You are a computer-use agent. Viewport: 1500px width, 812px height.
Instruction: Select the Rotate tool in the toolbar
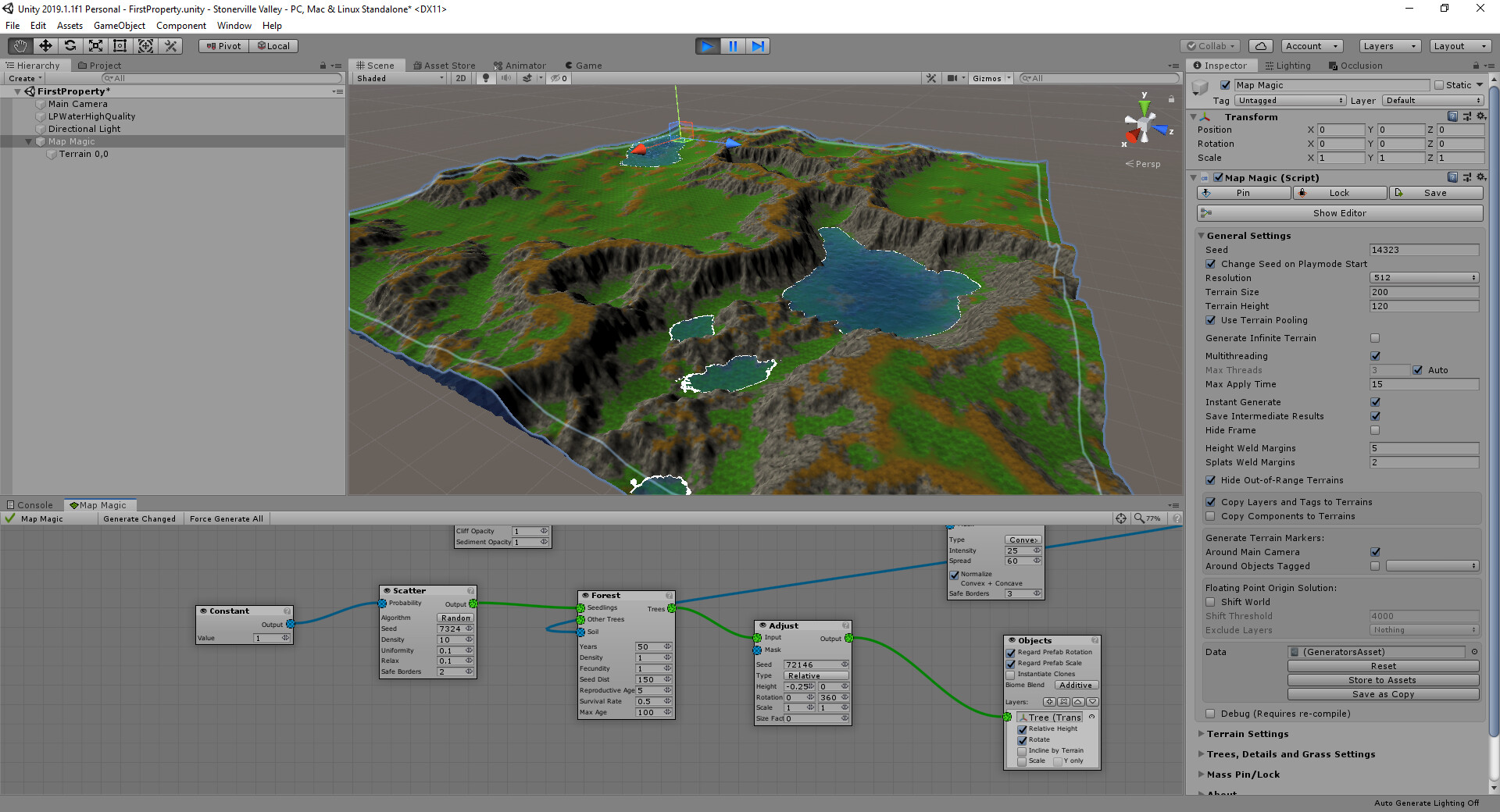[x=70, y=45]
